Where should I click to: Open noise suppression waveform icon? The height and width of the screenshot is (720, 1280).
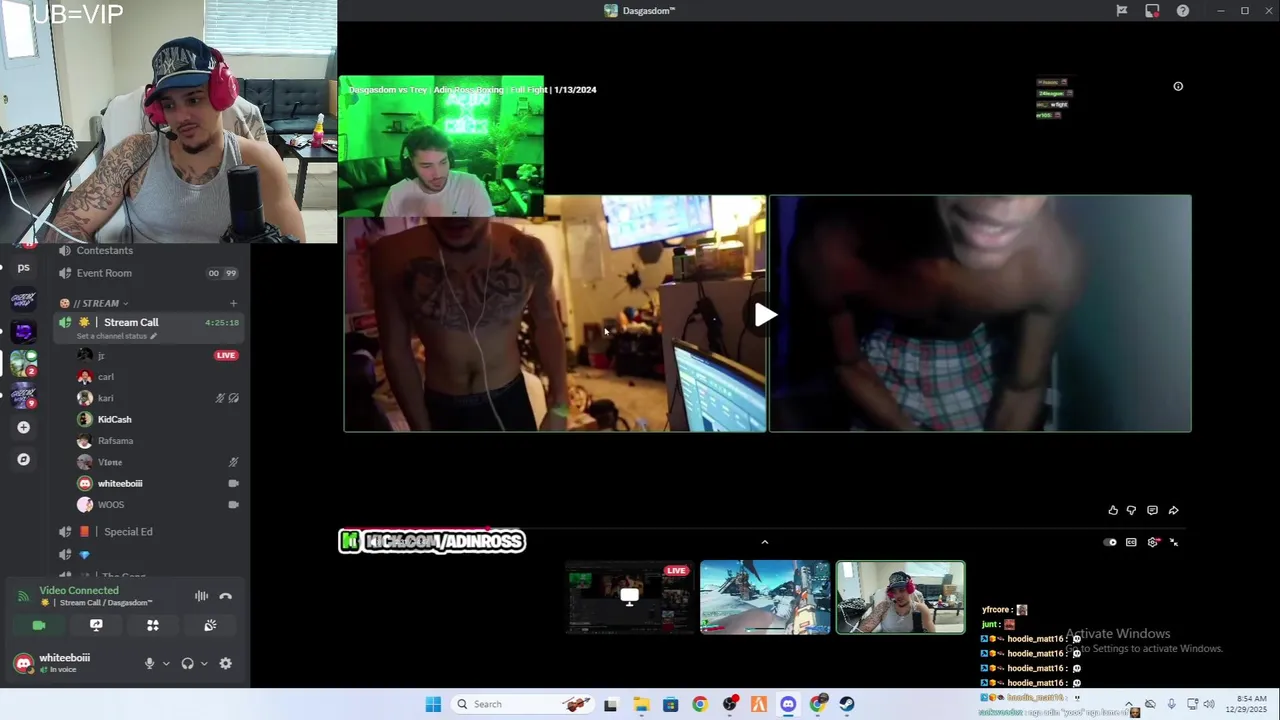click(x=201, y=596)
